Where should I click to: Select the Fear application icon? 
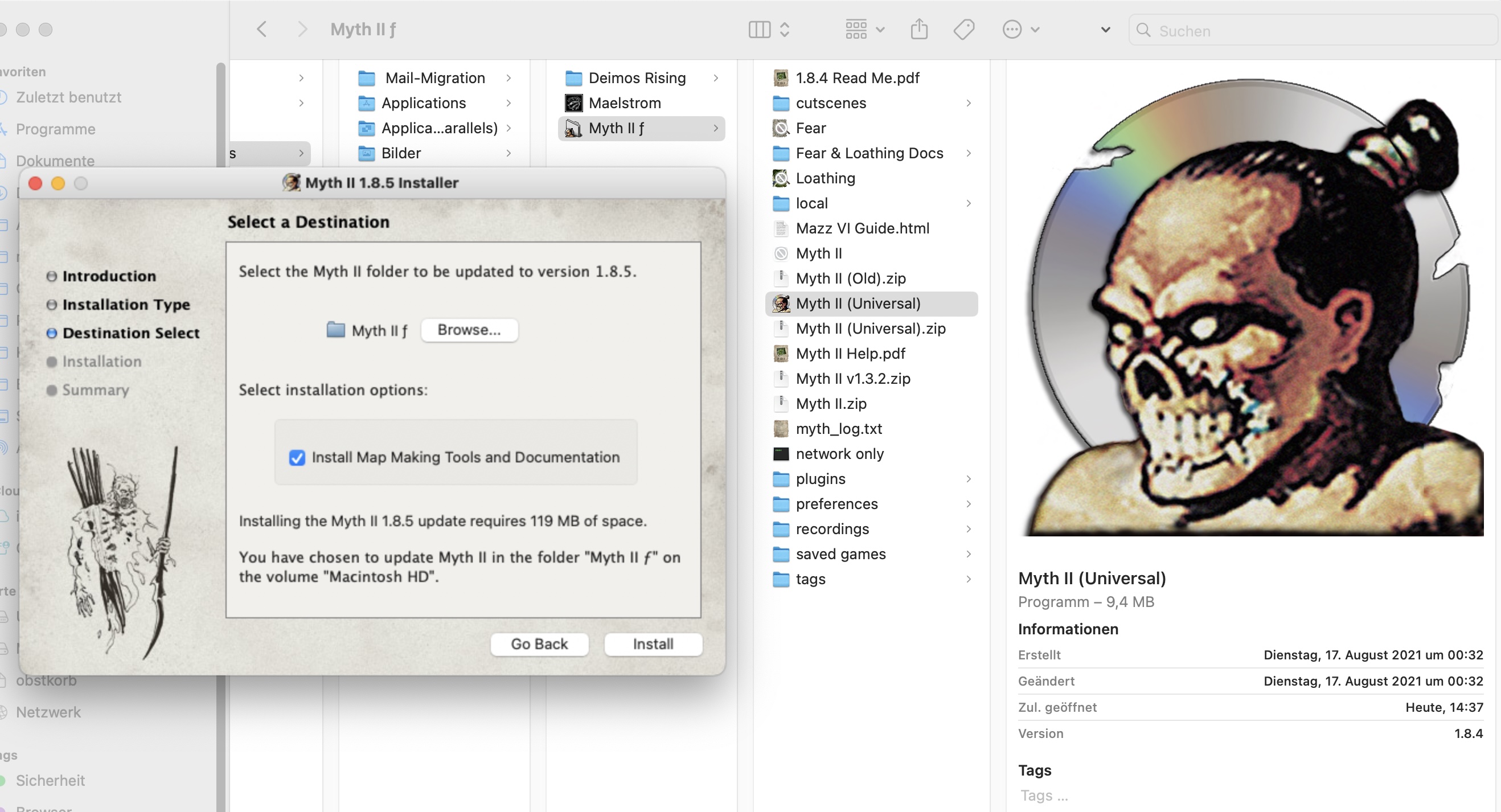[x=781, y=128]
